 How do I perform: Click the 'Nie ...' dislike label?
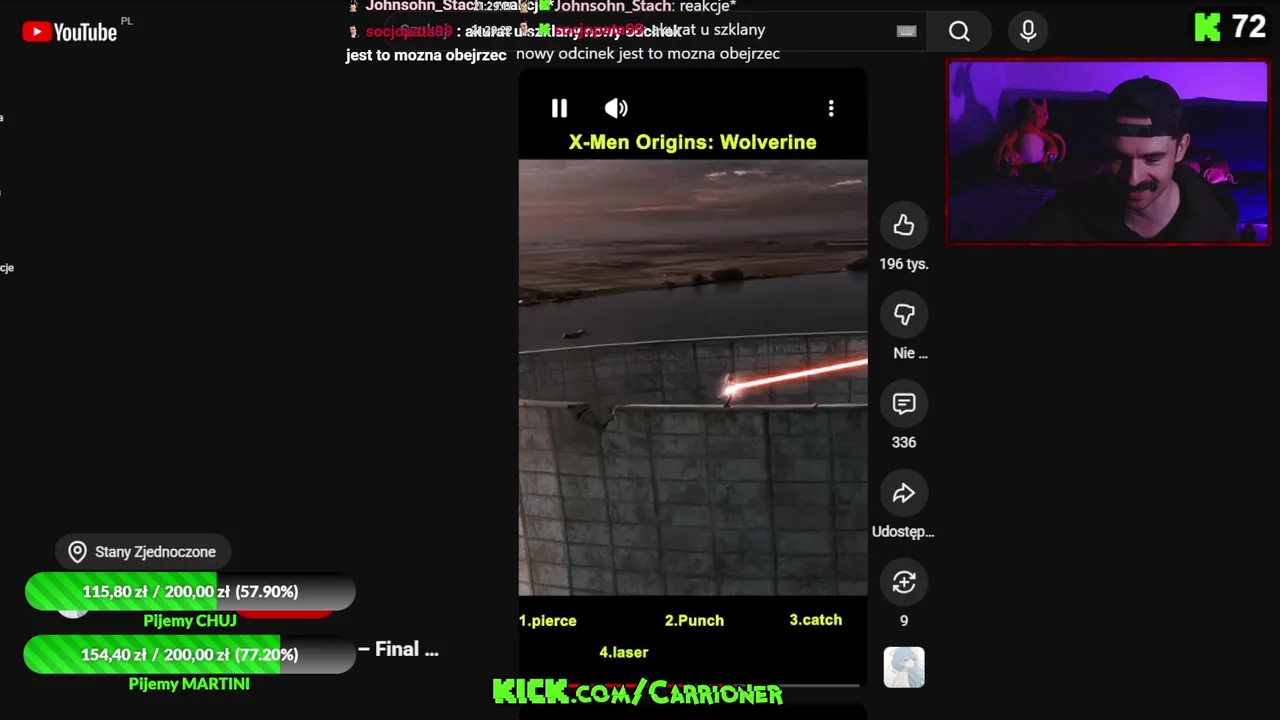pos(910,353)
